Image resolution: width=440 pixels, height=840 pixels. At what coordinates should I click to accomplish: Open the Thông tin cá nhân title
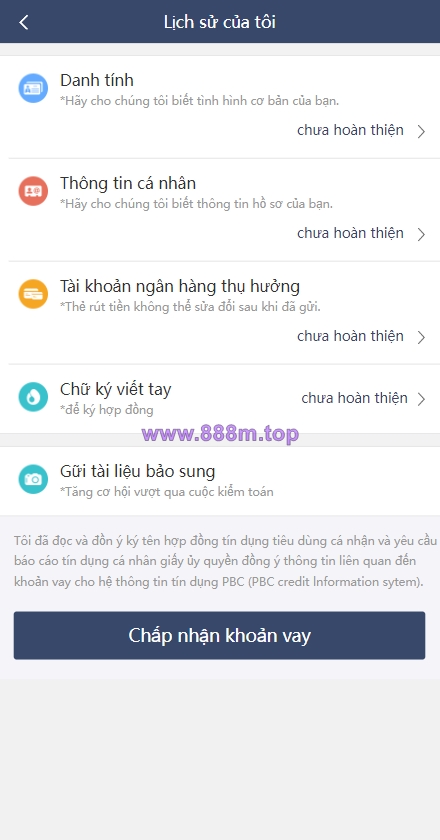pos(128,183)
